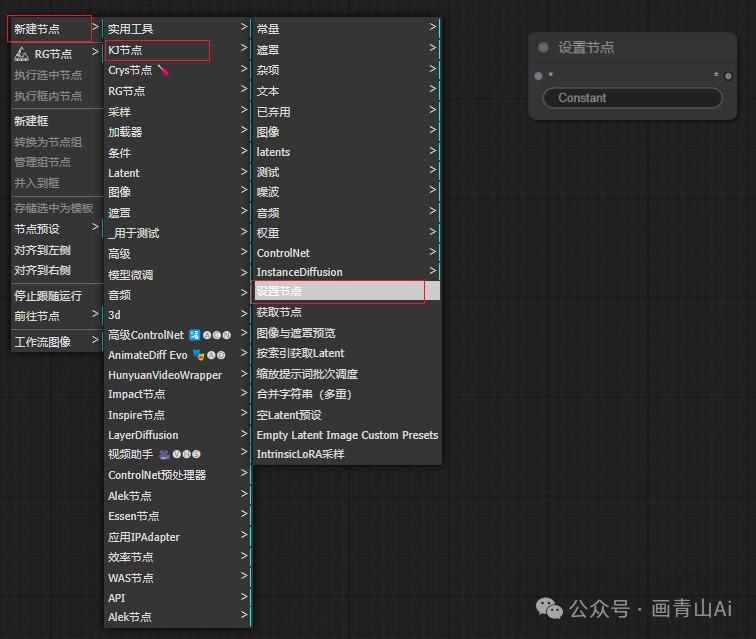Expand 杂项 in the KJ节点 submenu
The width and height of the screenshot is (756, 639).
(x=345, y=70)
